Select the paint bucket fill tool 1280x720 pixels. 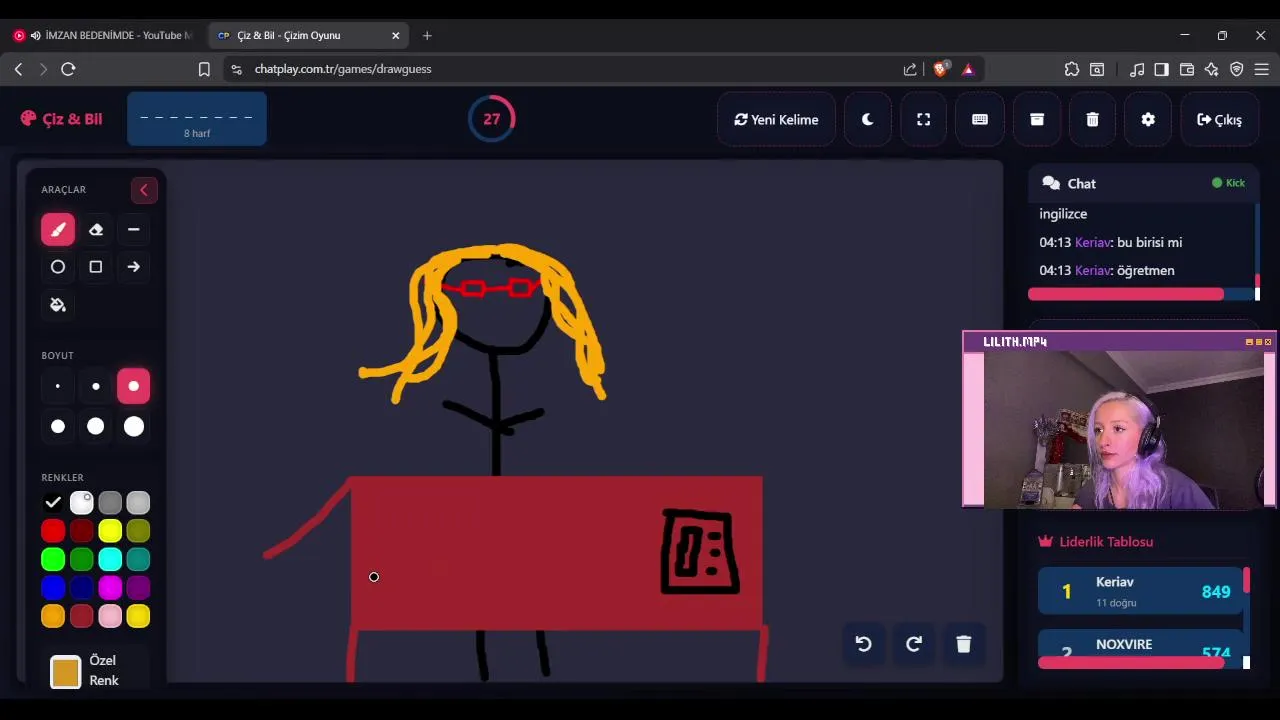point(58,305)
